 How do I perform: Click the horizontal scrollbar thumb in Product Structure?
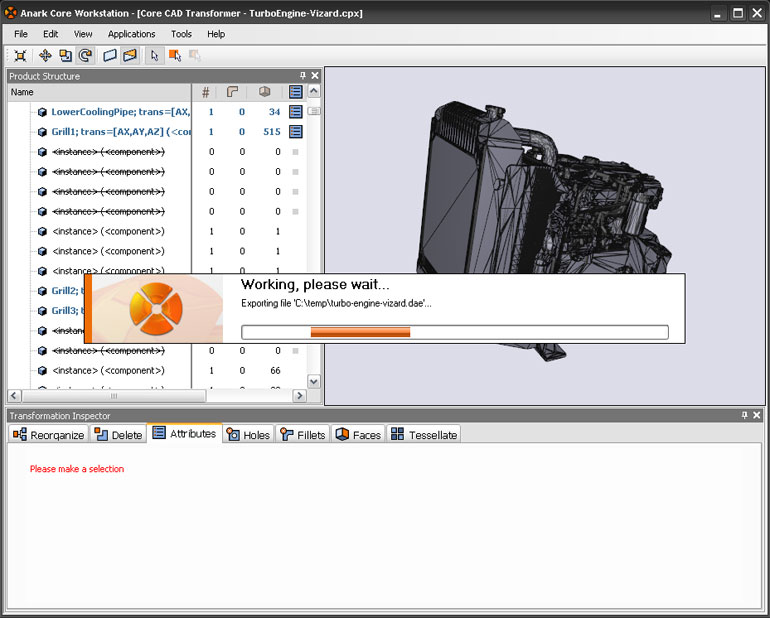click(x=114, y=395)
